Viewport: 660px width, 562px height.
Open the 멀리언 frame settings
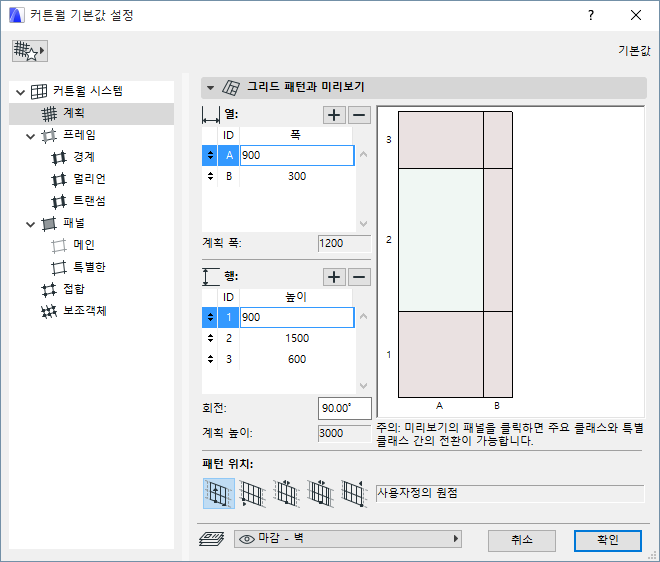pos(89,179)
